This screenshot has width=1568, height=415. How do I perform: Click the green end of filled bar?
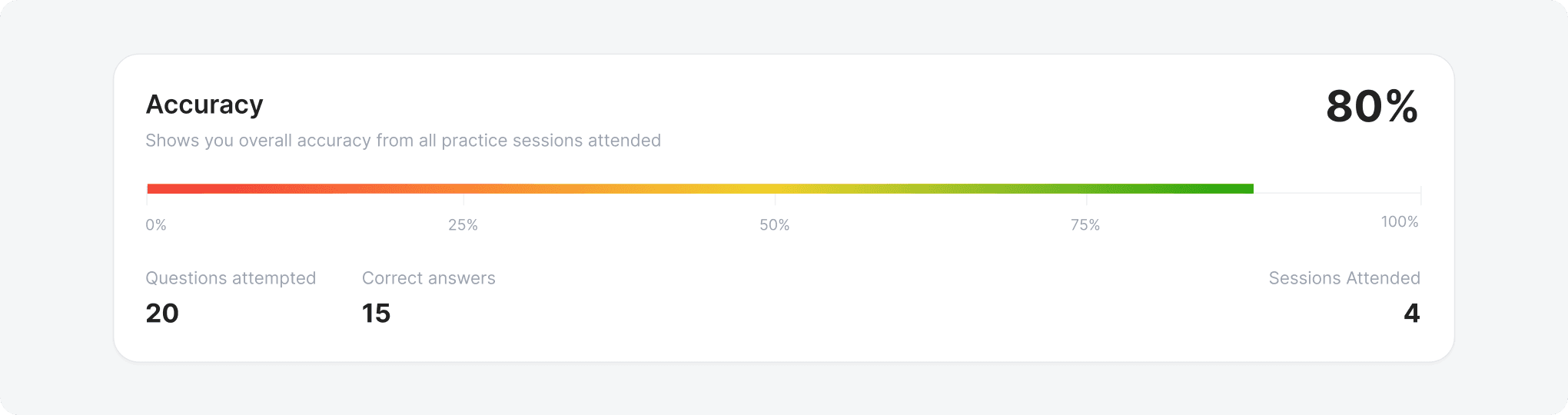click(1222, 189)
